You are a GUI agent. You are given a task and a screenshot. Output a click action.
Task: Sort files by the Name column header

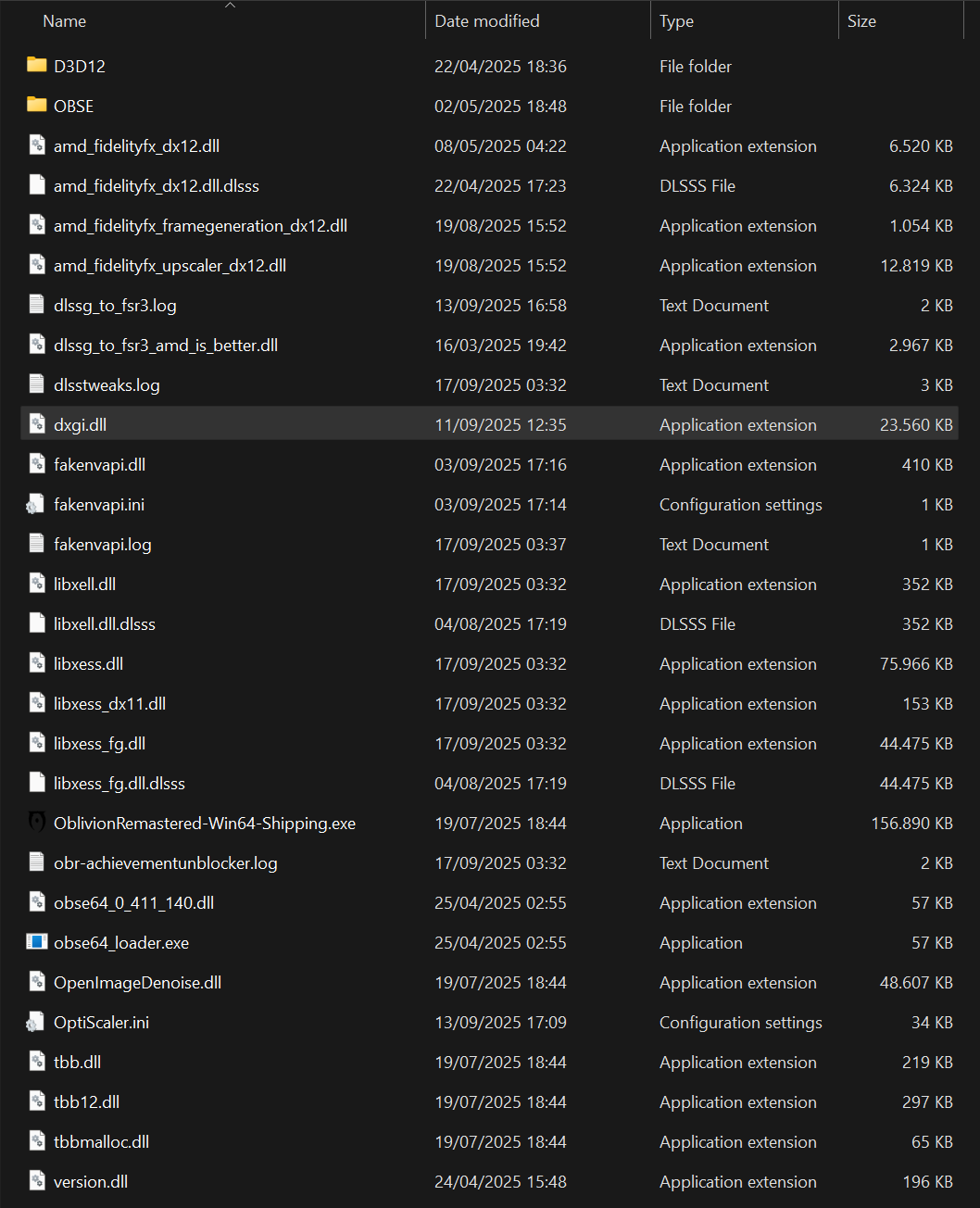[x=65, y=21]
